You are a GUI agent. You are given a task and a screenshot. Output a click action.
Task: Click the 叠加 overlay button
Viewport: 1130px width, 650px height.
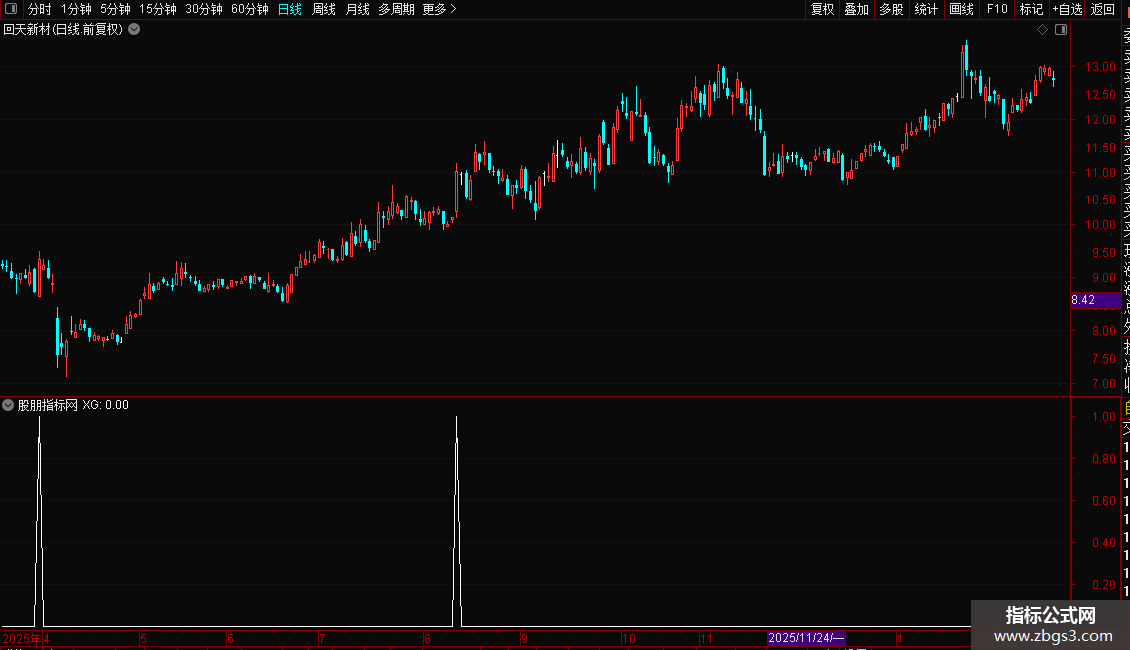click(x=857, y=9)
